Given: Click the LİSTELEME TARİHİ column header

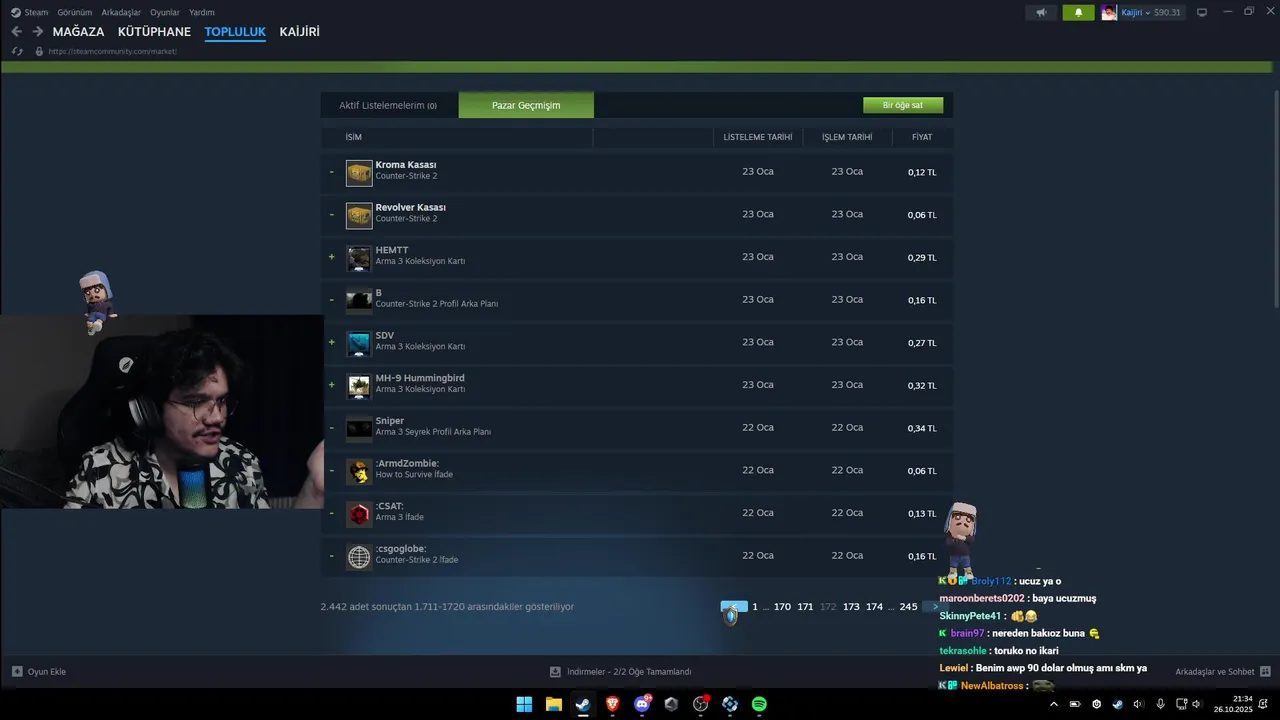Looking at the screenshot, I should tap(758, 137).
